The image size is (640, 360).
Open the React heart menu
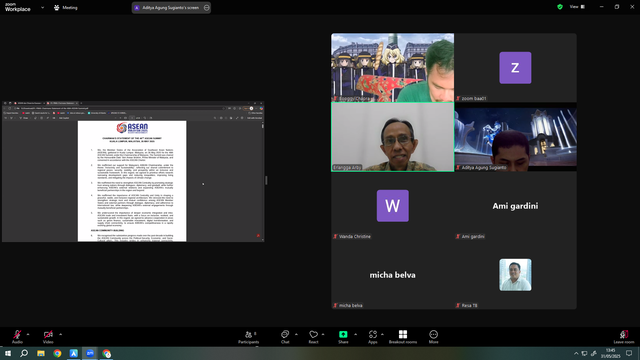coord(313,337)
